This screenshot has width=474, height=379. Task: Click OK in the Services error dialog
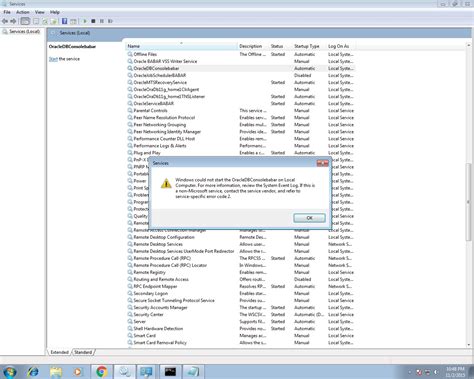coord(309,218)
